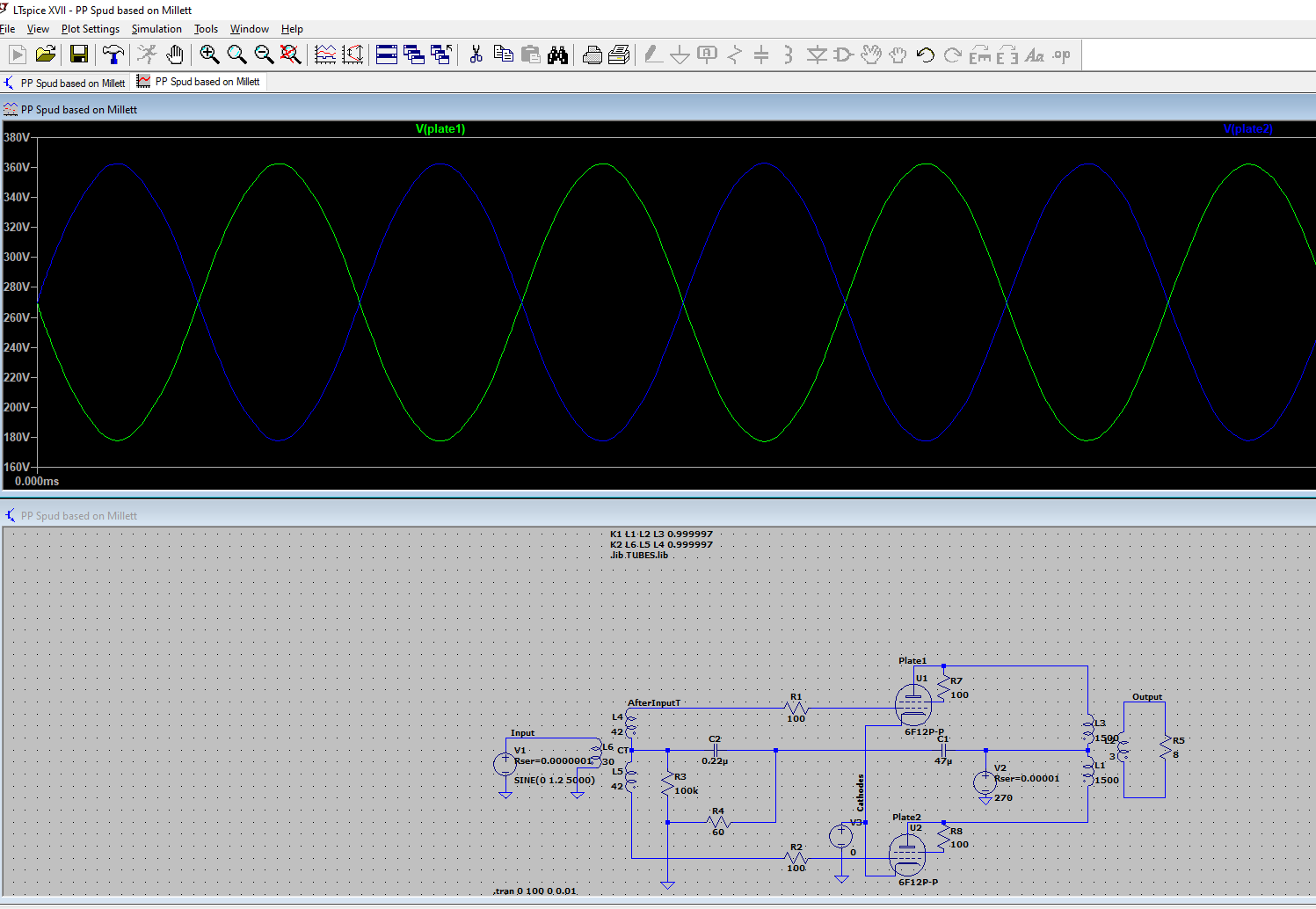Select the Place Resistor tool
1316x909 pixels.
(x=734, y=55)
